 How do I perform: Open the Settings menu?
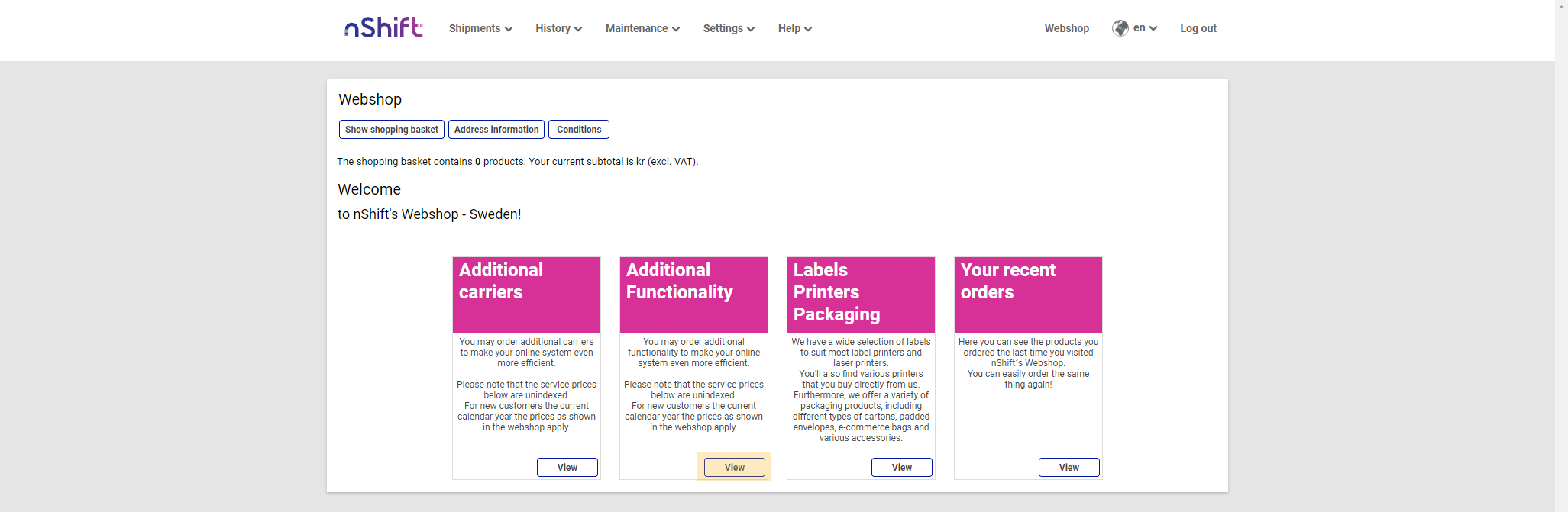(x=729, y=28)
